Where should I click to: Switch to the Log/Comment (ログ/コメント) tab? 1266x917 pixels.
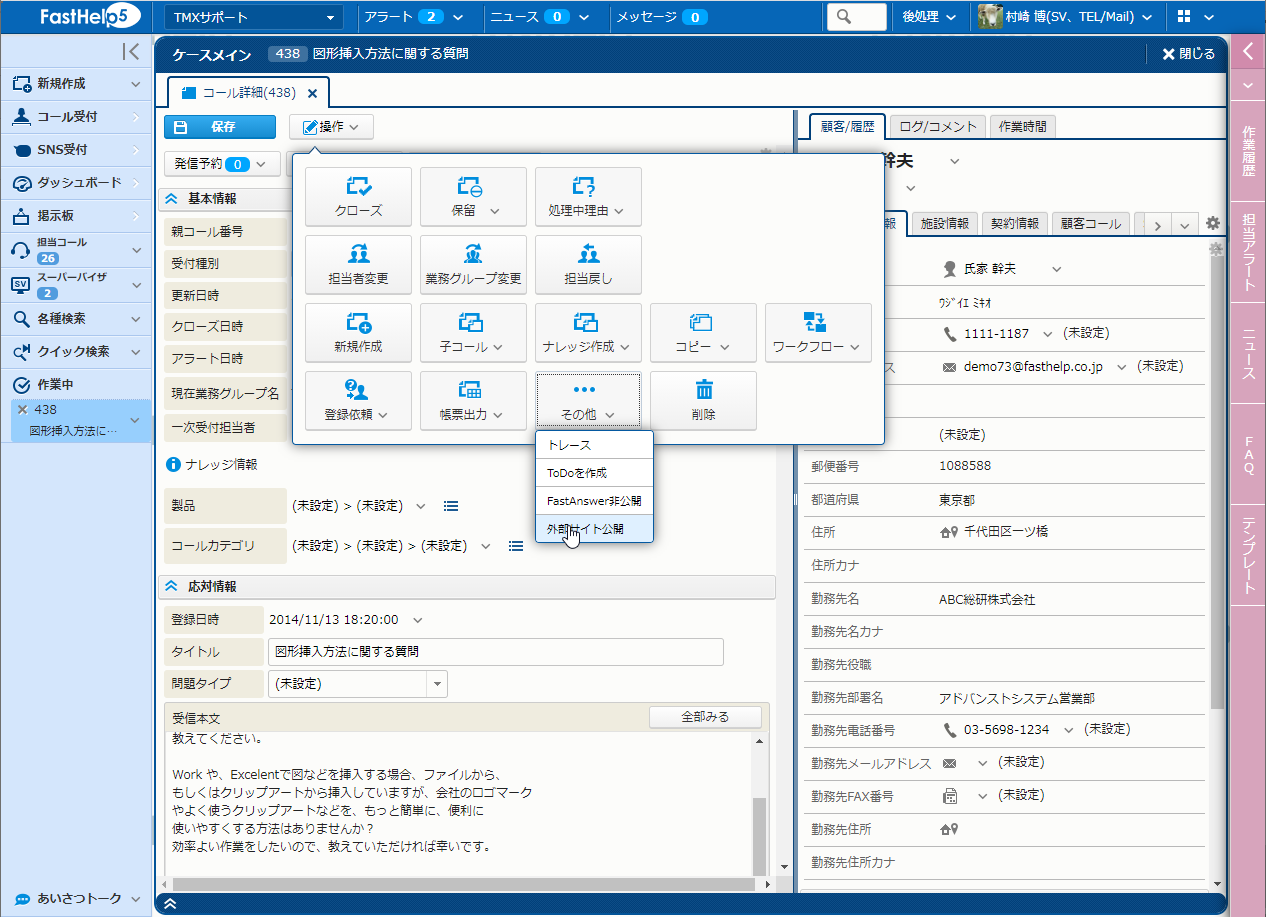pos(937,127)
